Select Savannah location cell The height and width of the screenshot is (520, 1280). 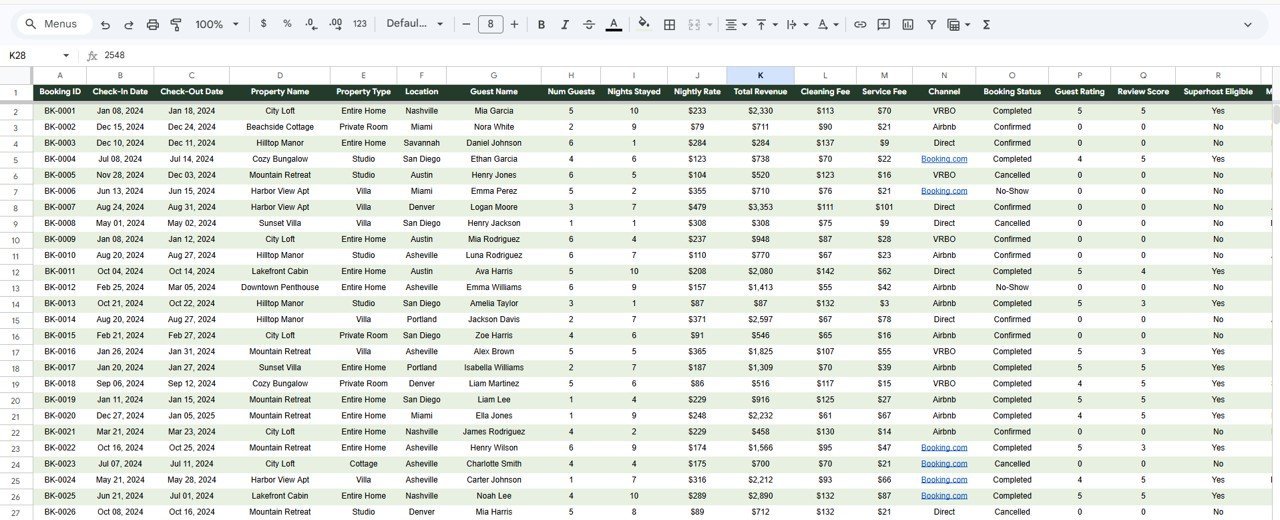coord(422,143)
